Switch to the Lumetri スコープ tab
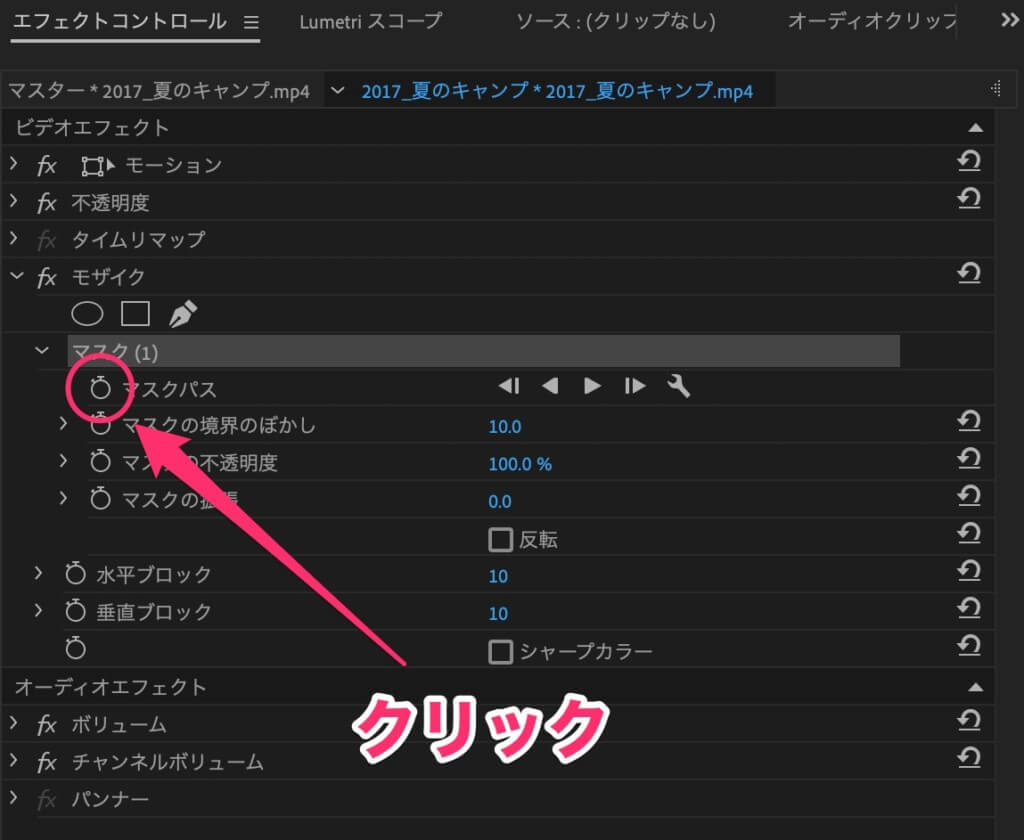1024x840 pixels. 370,21
